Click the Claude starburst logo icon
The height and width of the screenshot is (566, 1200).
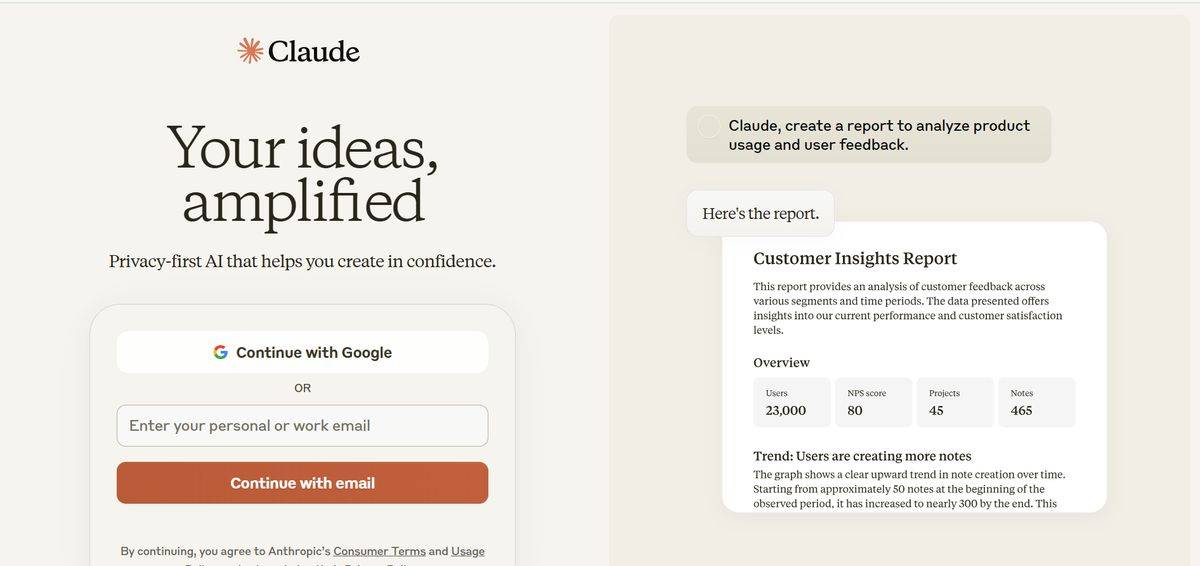[x=250, y=50]
